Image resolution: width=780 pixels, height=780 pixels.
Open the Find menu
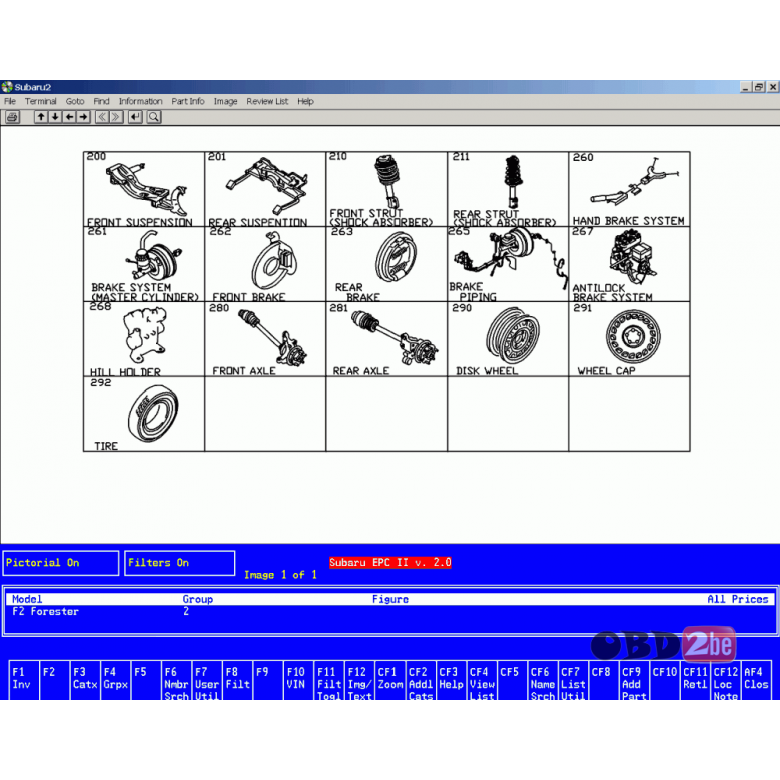101,101
